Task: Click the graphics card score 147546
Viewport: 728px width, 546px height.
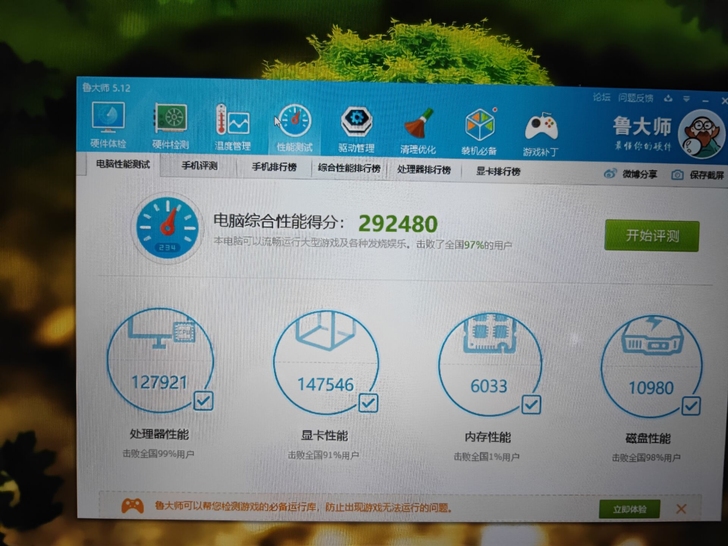Action: click(x=325, y=384)
